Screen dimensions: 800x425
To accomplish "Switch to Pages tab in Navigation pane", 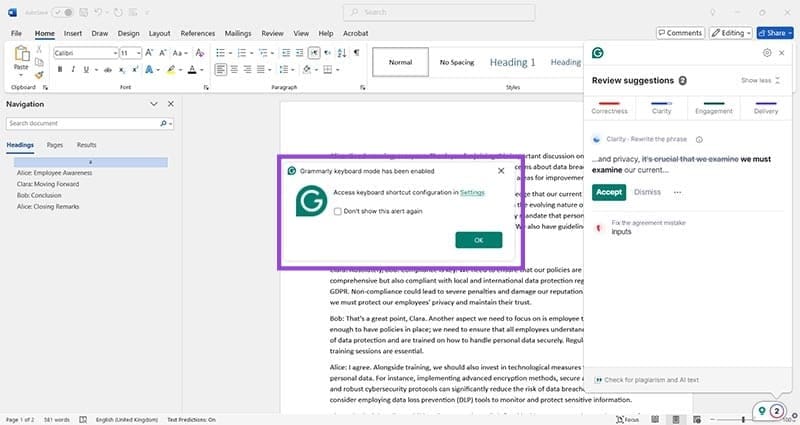I will tap(55, 145).
